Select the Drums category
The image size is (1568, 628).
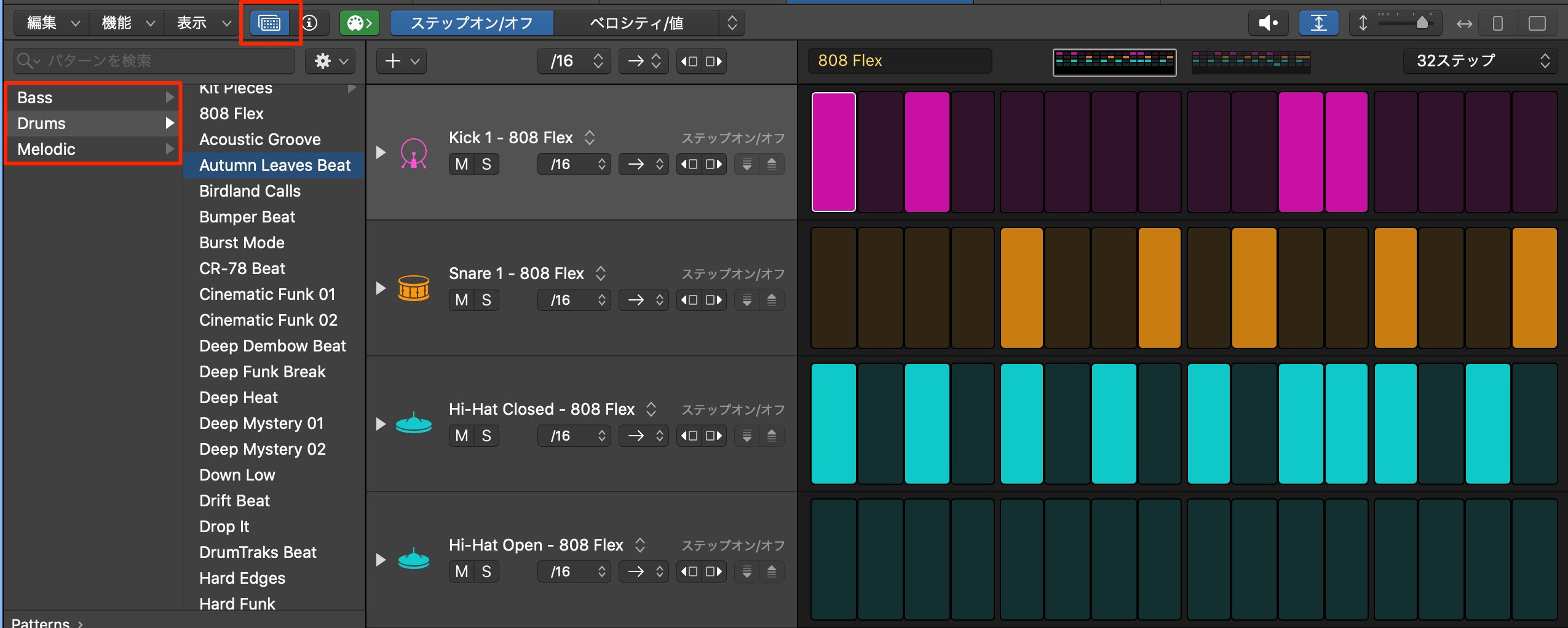pyautogui.click(x=93, y=124)
